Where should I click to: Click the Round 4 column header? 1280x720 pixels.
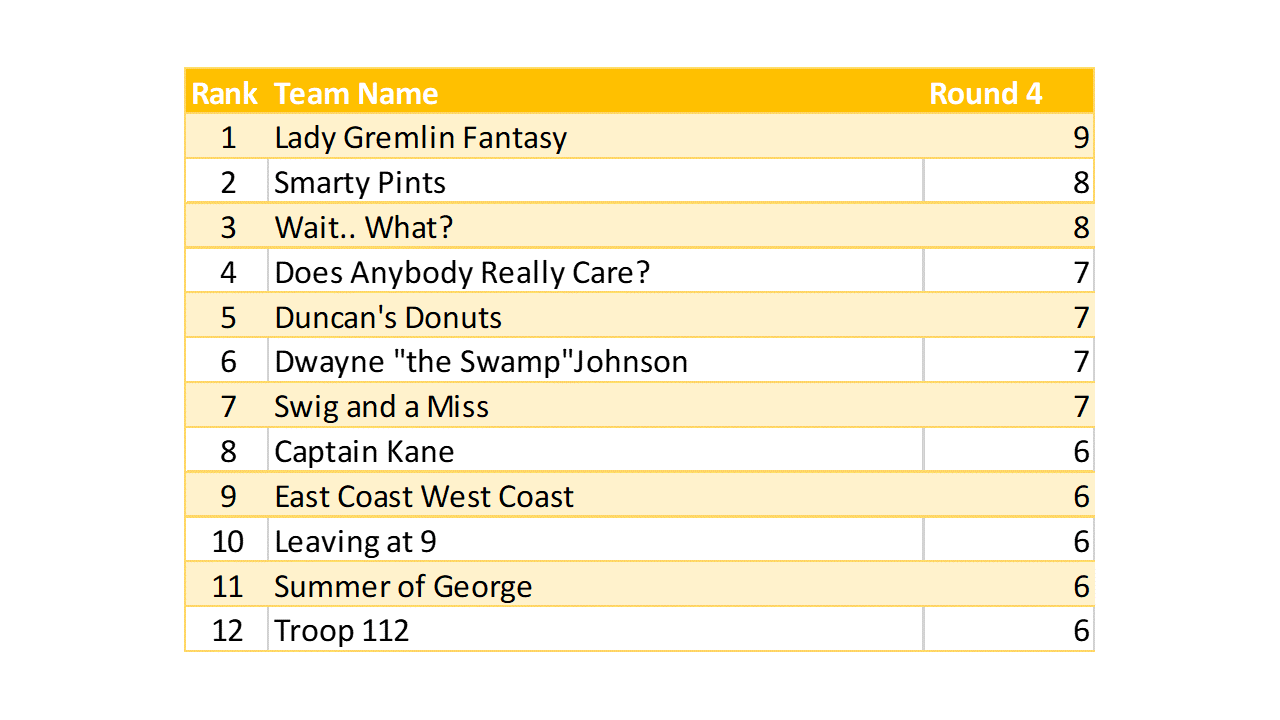click(x=986, y=93)
